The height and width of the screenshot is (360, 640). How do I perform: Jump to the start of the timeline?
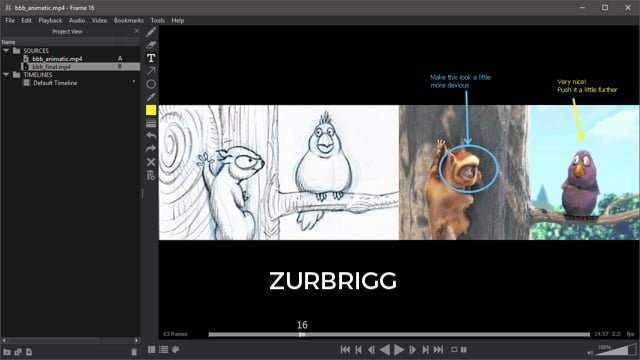(345, 350)
